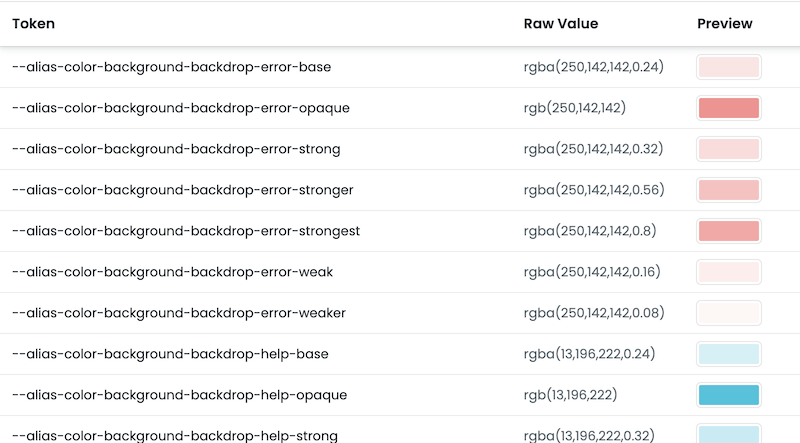Select the help-base color swatch
Viewport: 800px width, 443px height.
coord(729,354)
